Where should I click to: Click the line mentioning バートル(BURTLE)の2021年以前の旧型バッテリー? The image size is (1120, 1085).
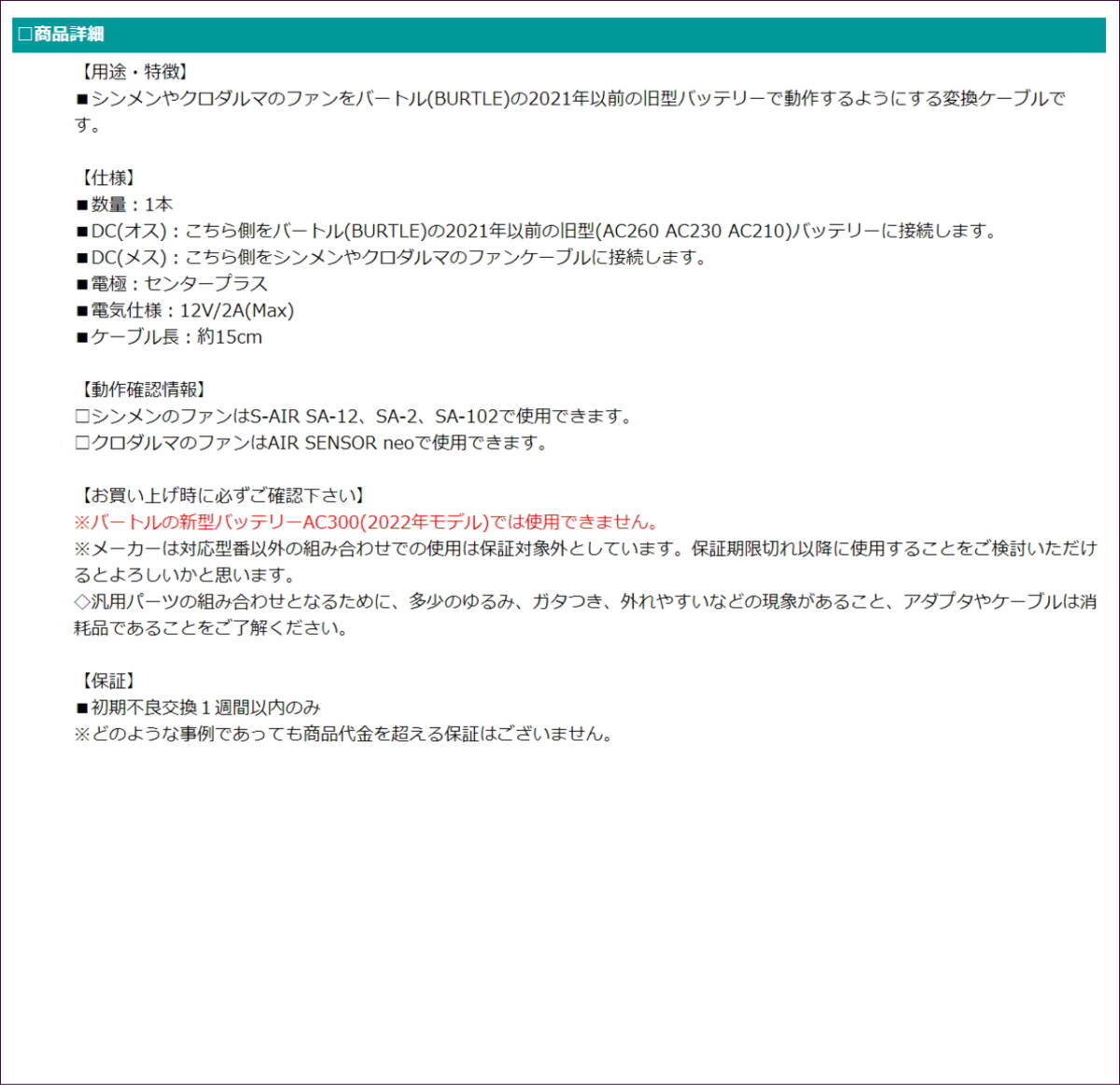pyautogui.click(x=570, y=98)
